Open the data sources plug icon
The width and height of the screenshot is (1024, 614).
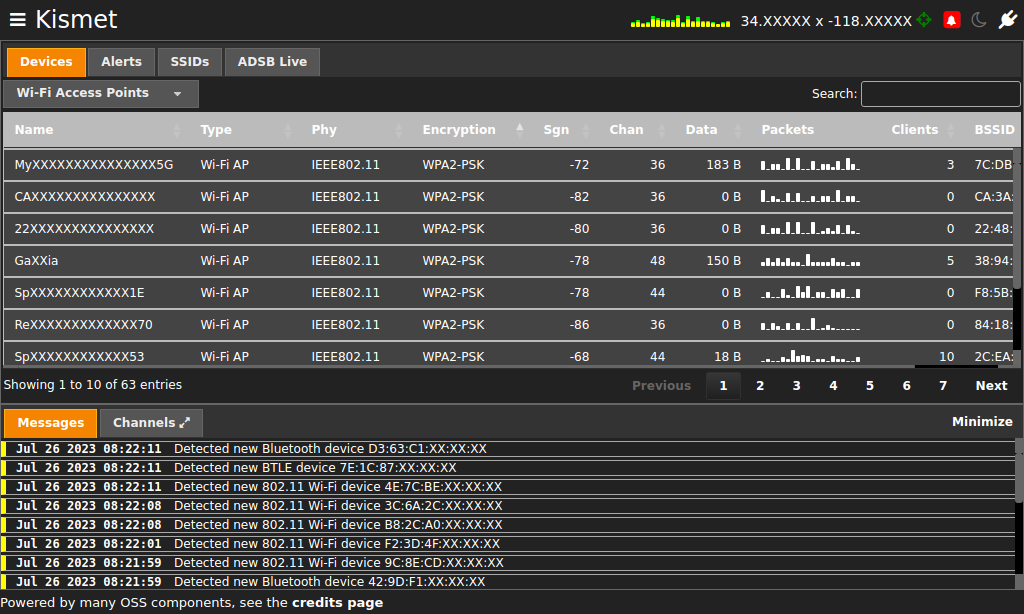(x=1007, y=20)
